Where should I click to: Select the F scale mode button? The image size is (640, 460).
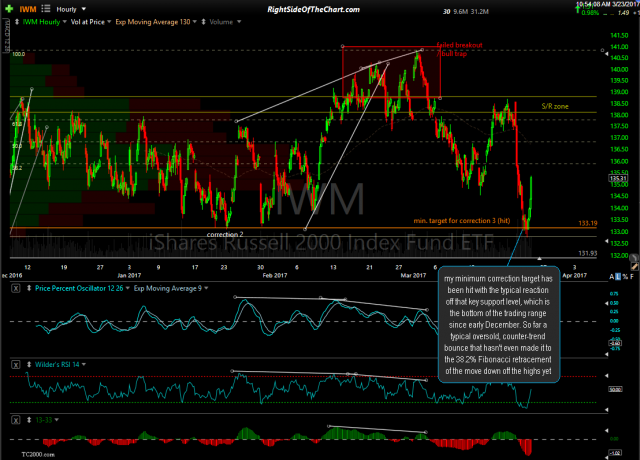point(632,277)
